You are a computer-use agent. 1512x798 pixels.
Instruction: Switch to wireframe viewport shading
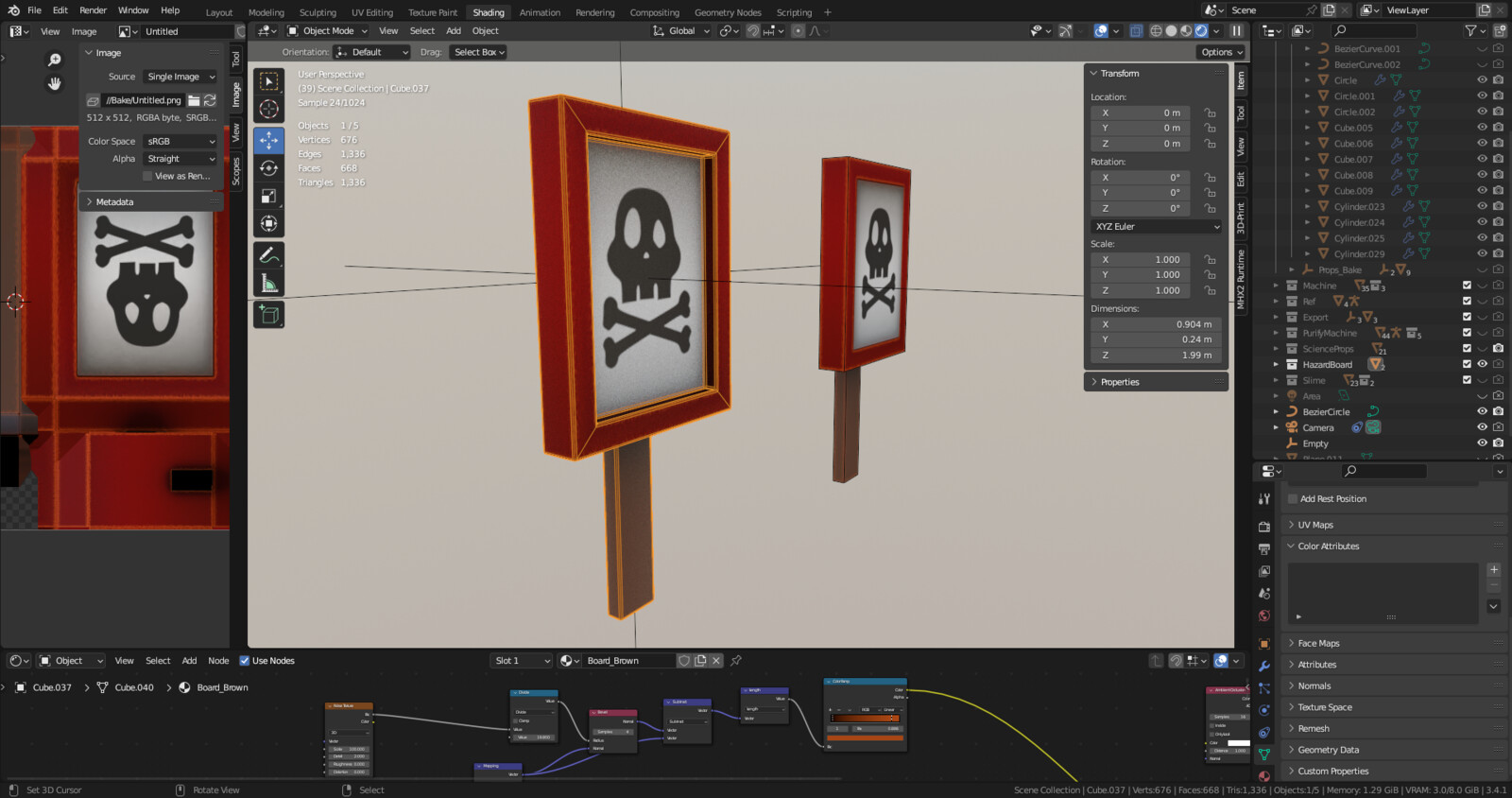[1156, 31]
